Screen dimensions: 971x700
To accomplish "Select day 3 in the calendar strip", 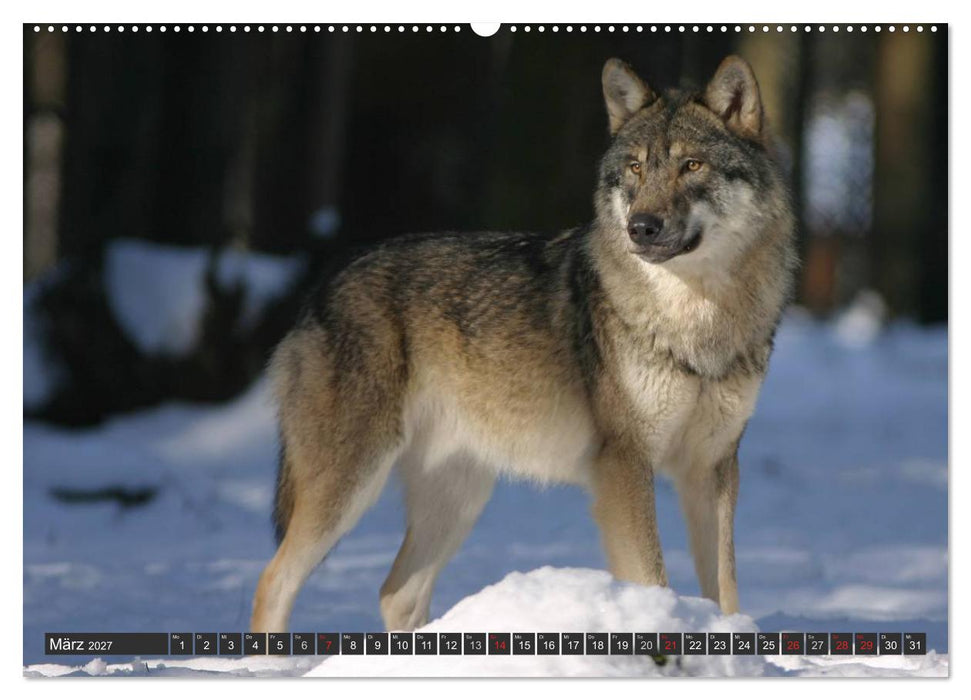I will click(230, 644).
